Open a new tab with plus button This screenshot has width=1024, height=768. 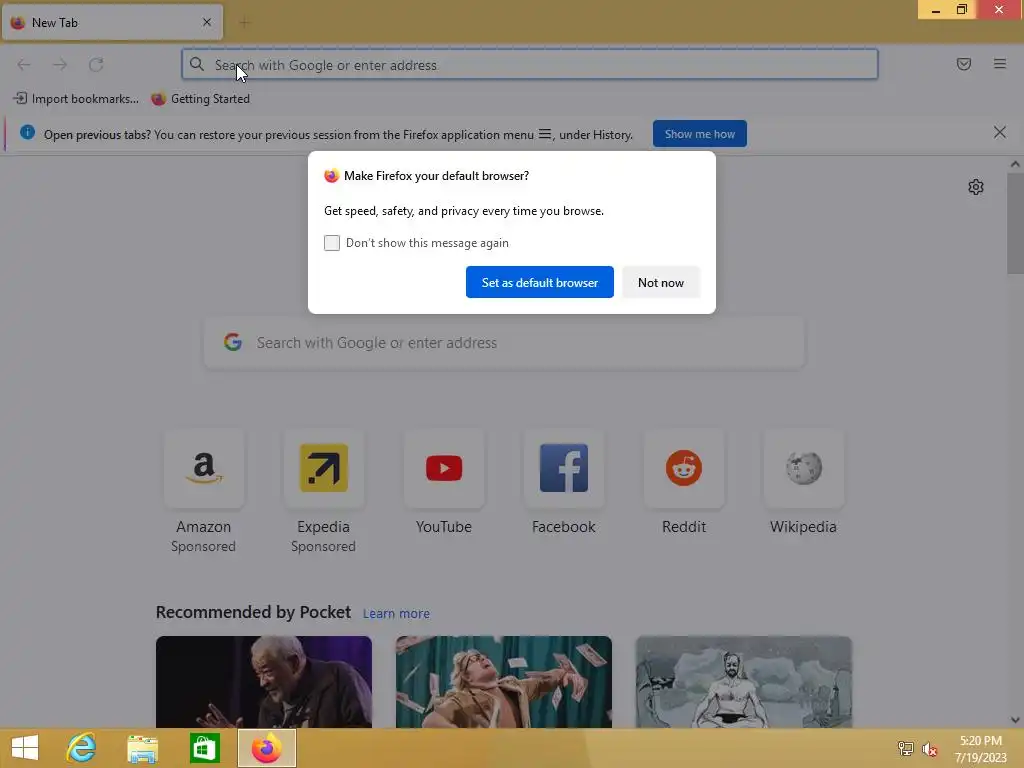244,23
